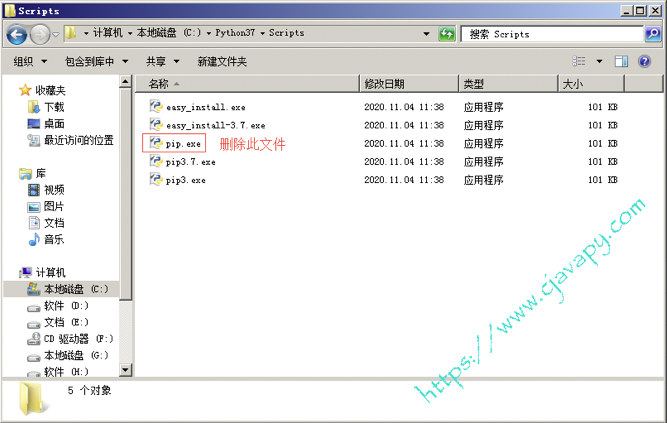Sort by the 名称 column header

coord(248,84)
